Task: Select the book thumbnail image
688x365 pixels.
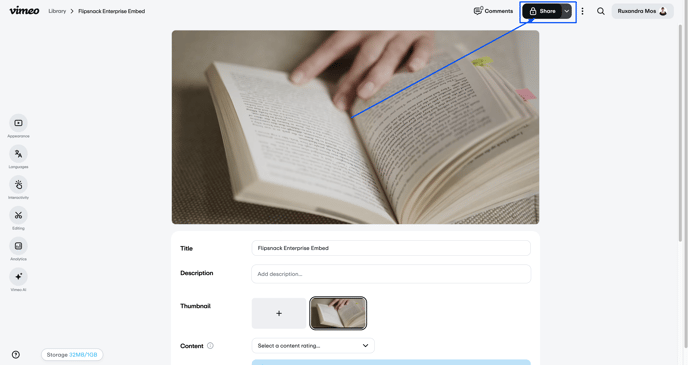Action: click(338, 313)
